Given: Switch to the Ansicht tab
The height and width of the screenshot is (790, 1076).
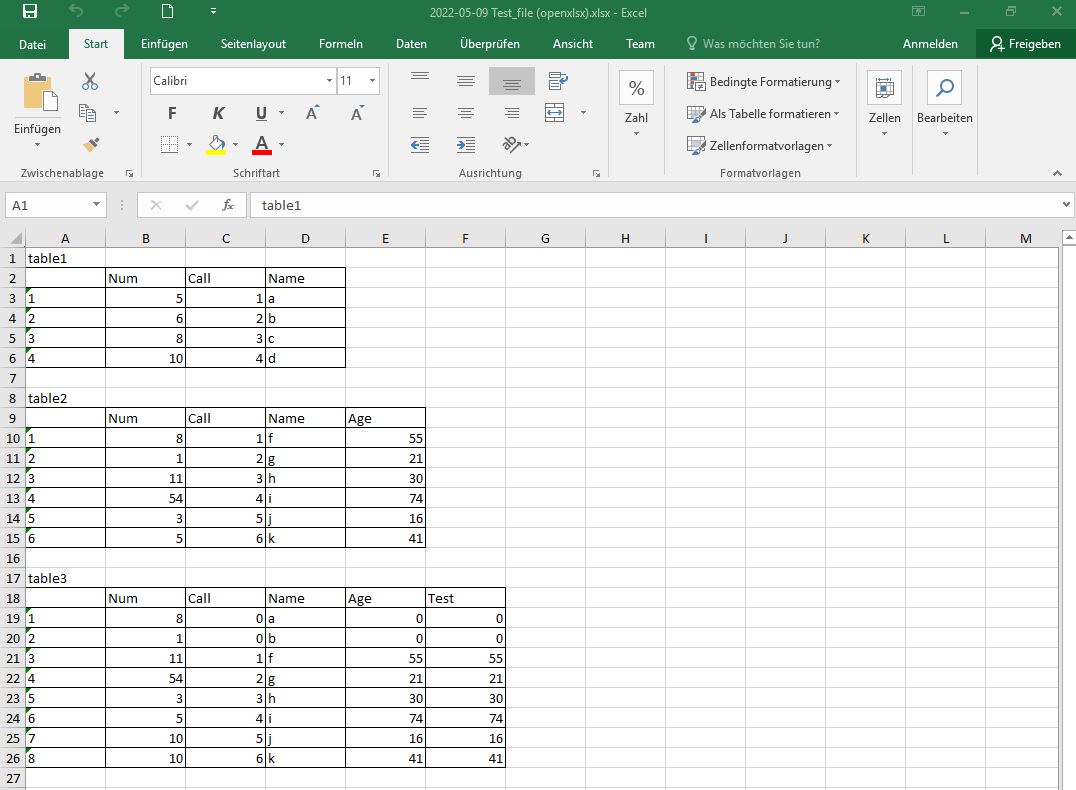Looking at the screenshot, I should coord(572,44).
